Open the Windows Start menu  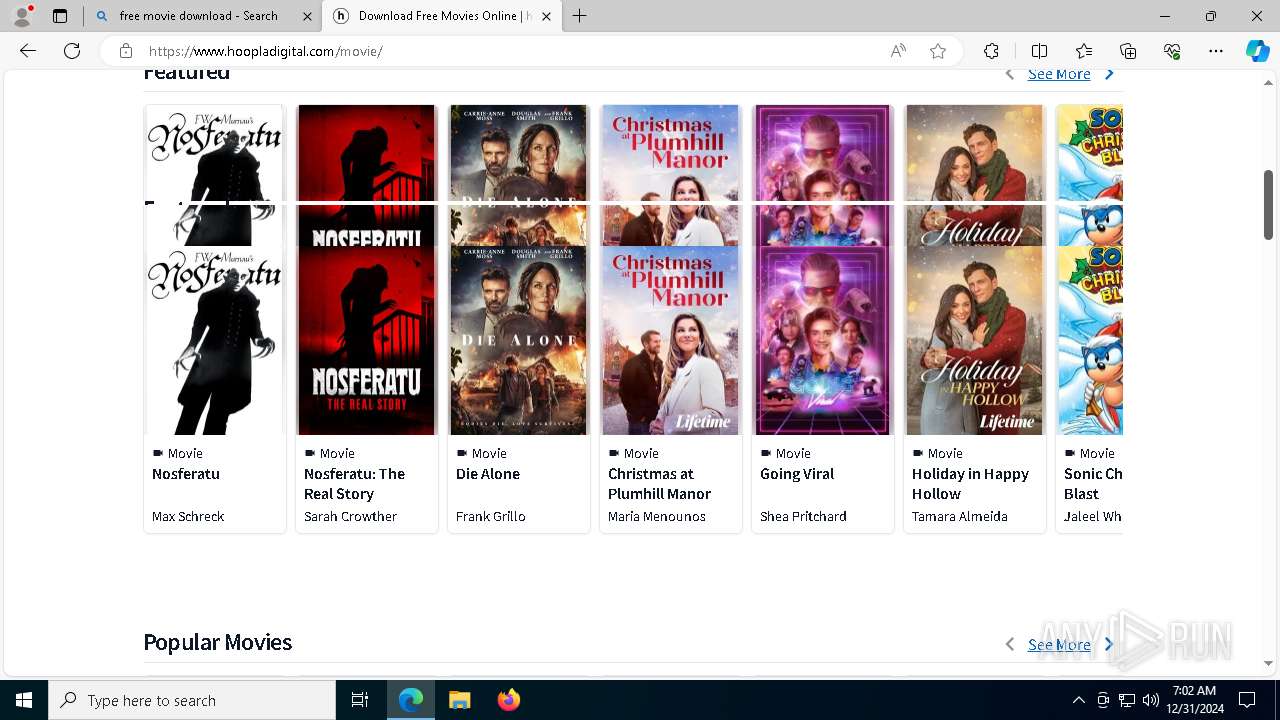[24, 700]
